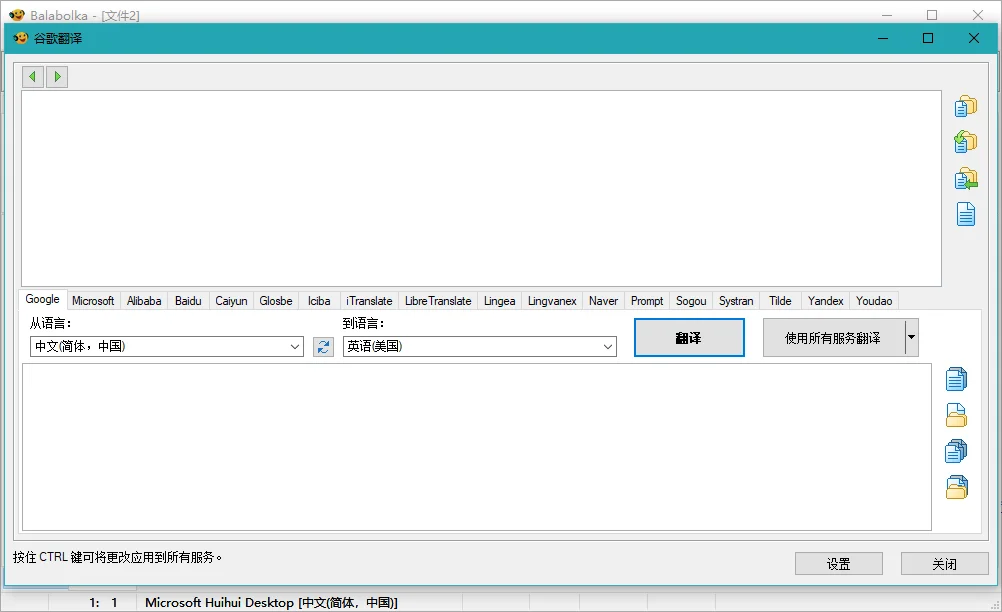Select the LibreTranslate tab
The image size is (1002, 612).
438,301
